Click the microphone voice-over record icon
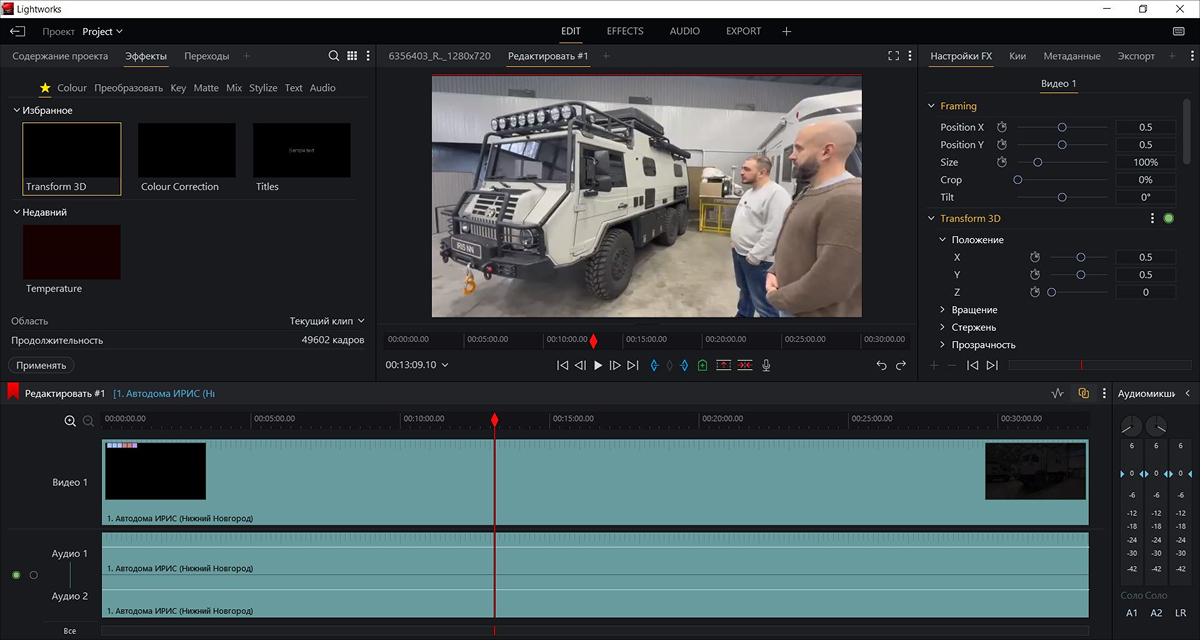 click(767, 366)
